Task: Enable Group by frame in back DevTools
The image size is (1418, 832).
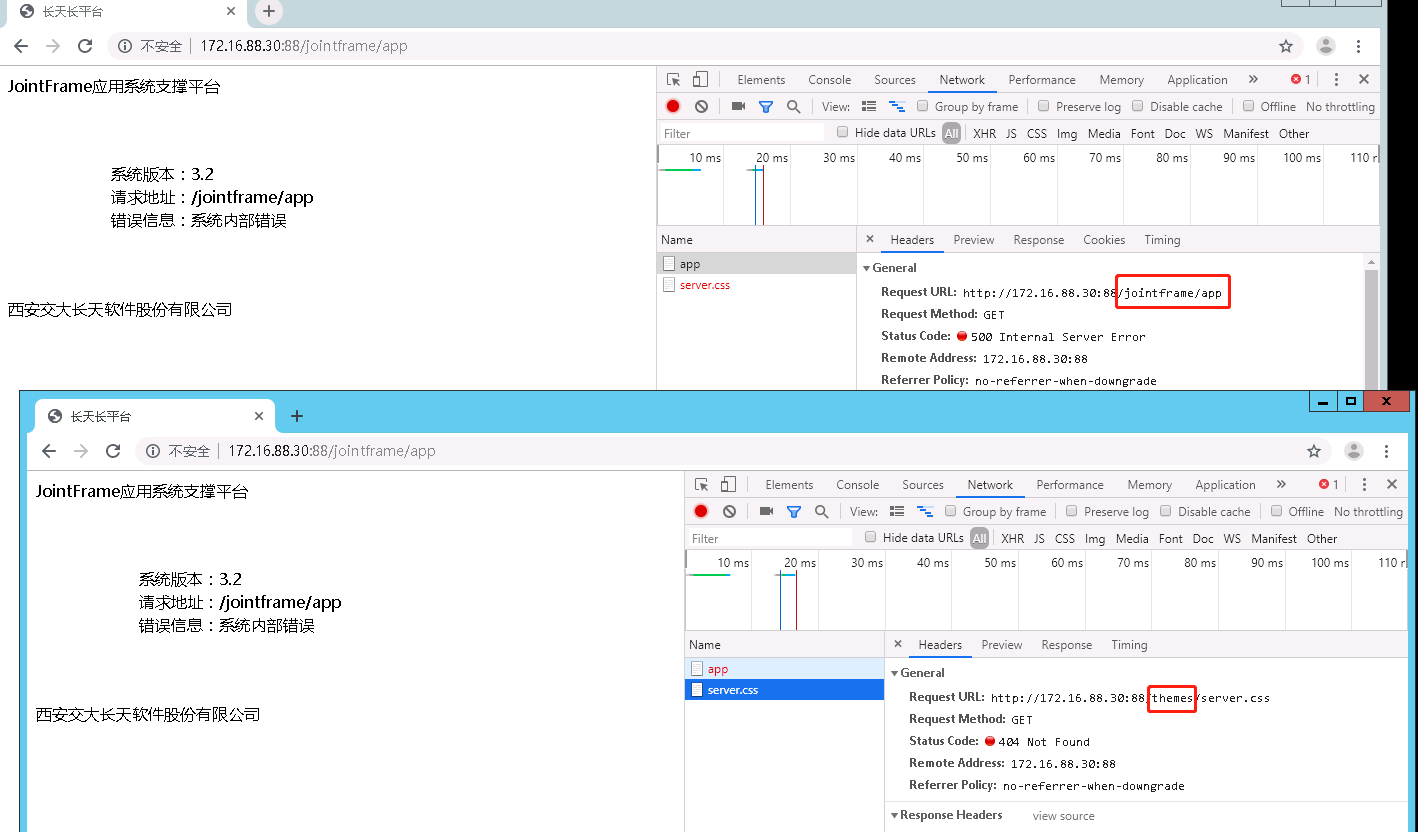Action: [x=923, y=106]
